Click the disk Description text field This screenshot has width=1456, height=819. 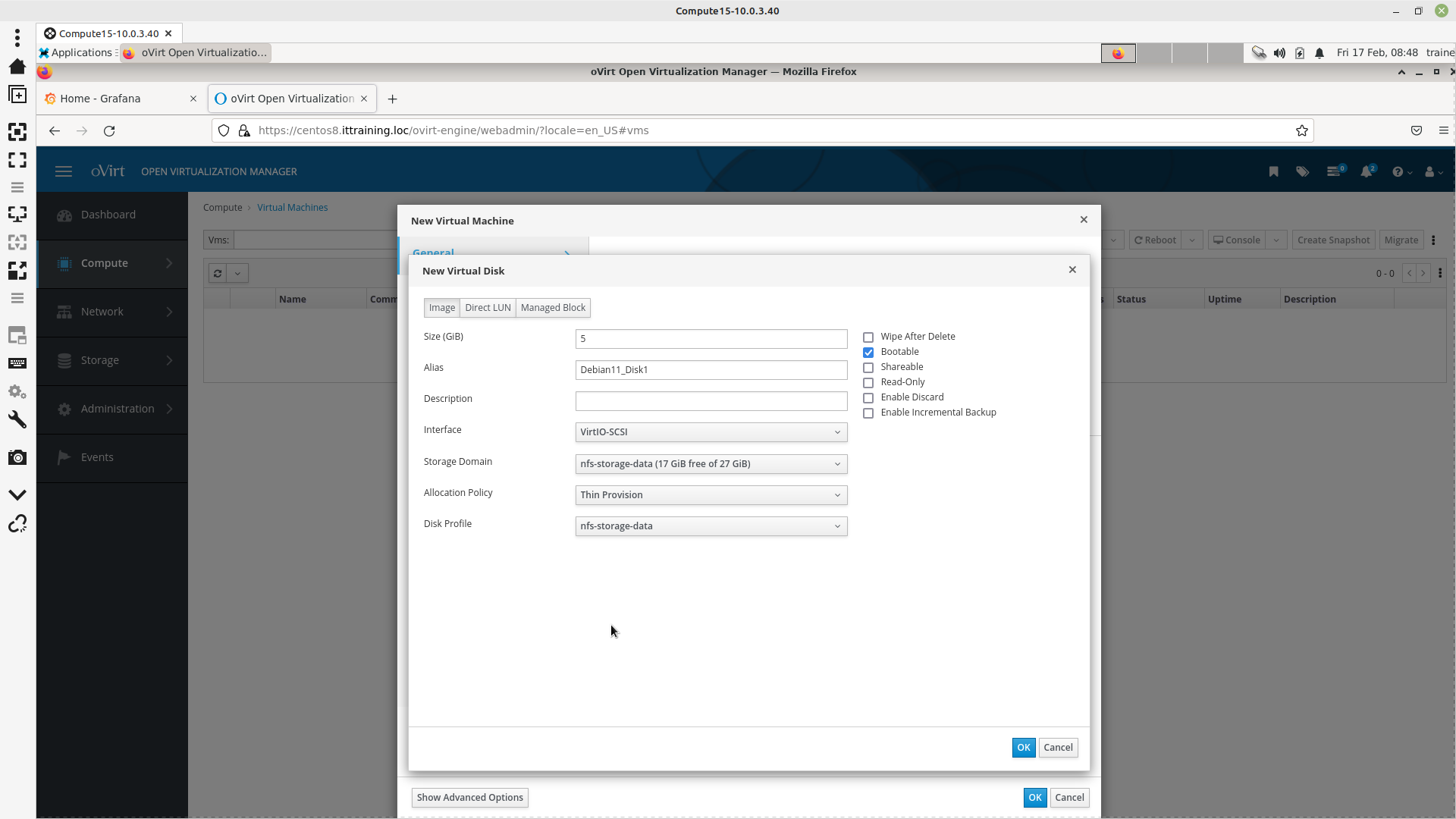point(711,401)
